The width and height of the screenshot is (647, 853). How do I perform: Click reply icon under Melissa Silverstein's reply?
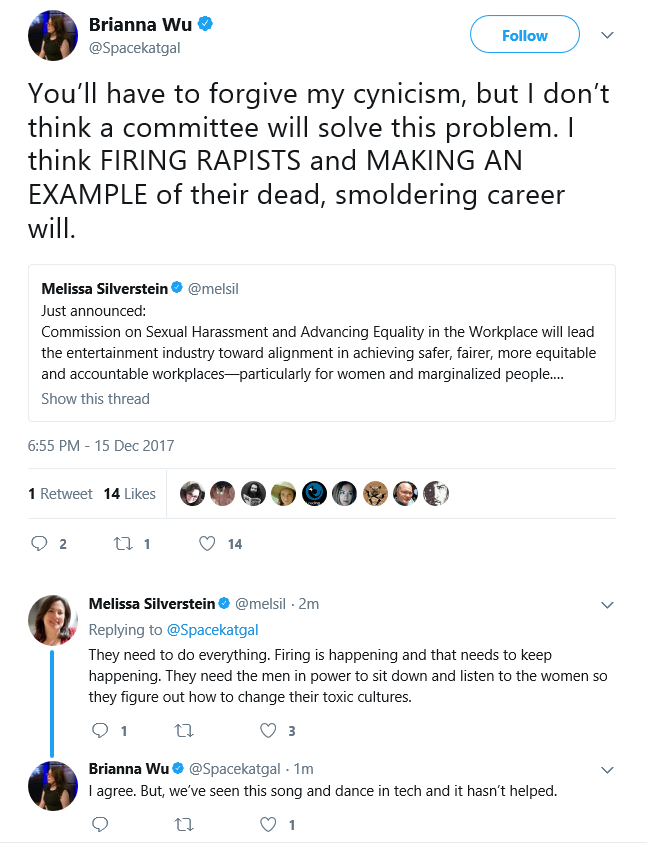(100, 730)
